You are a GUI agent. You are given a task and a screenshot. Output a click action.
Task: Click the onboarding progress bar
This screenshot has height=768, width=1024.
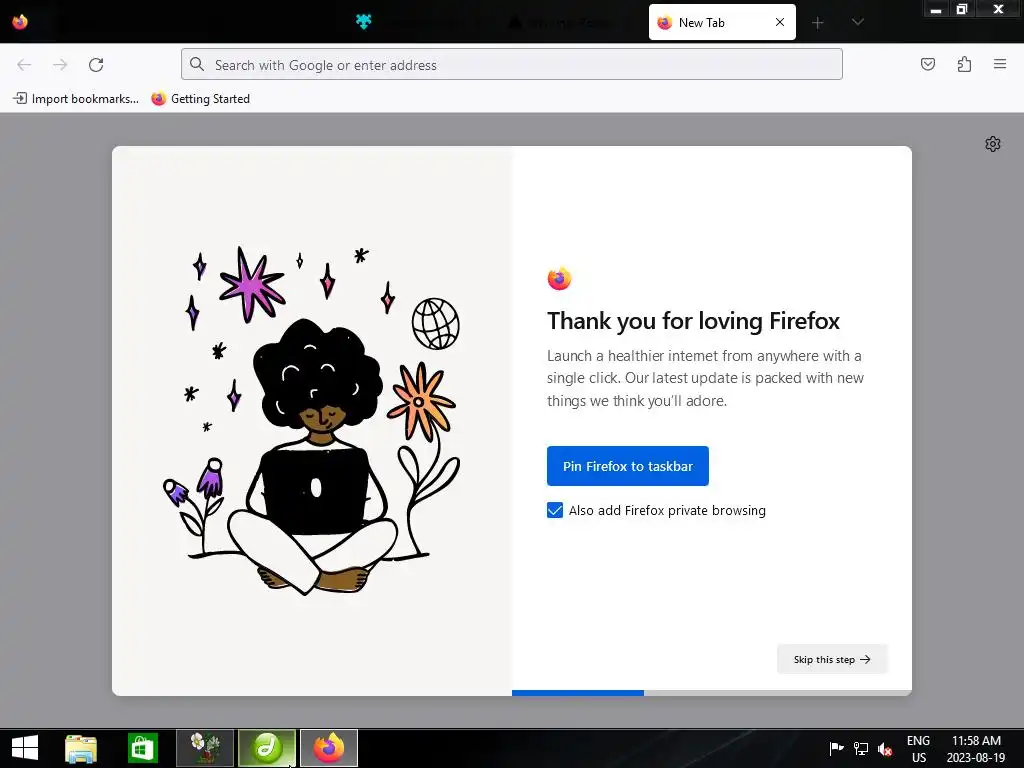712,693
